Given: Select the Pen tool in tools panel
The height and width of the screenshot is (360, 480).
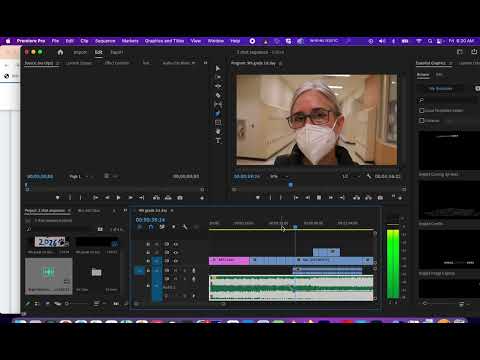Looking at the screenshot, I should (x=218, y=113).
